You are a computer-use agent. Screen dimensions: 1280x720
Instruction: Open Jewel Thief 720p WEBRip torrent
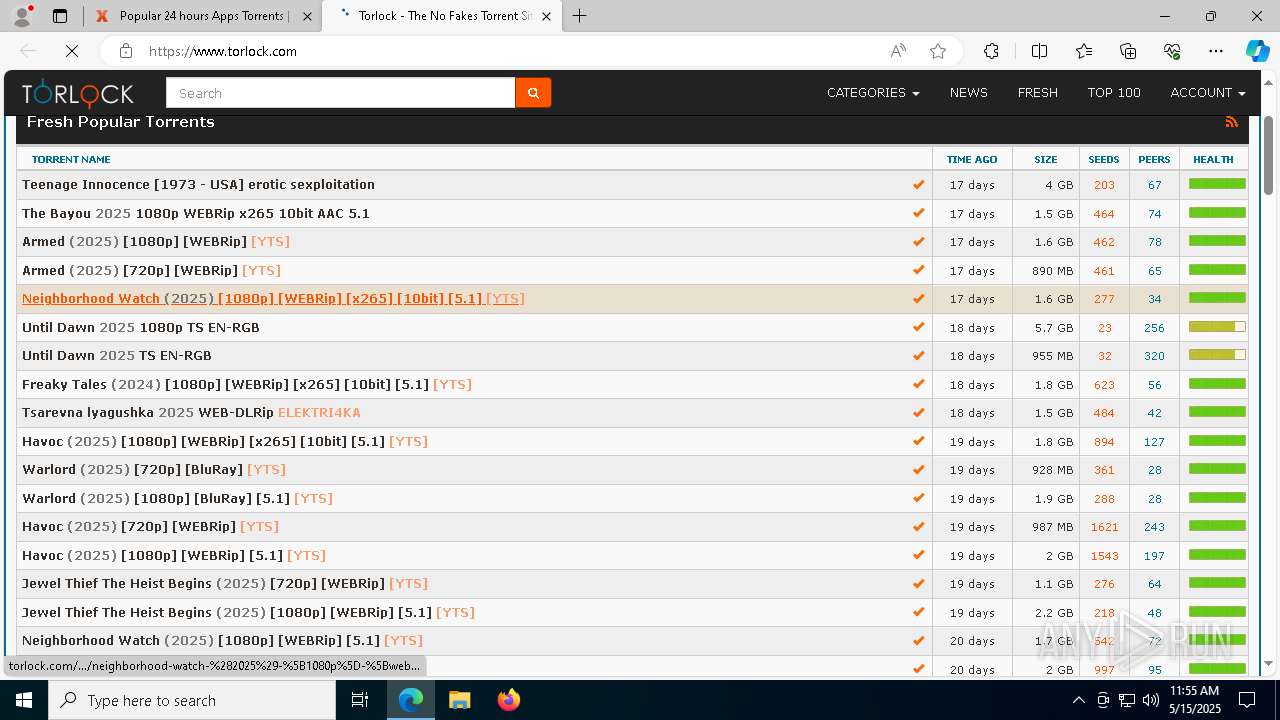click(225, 584)
